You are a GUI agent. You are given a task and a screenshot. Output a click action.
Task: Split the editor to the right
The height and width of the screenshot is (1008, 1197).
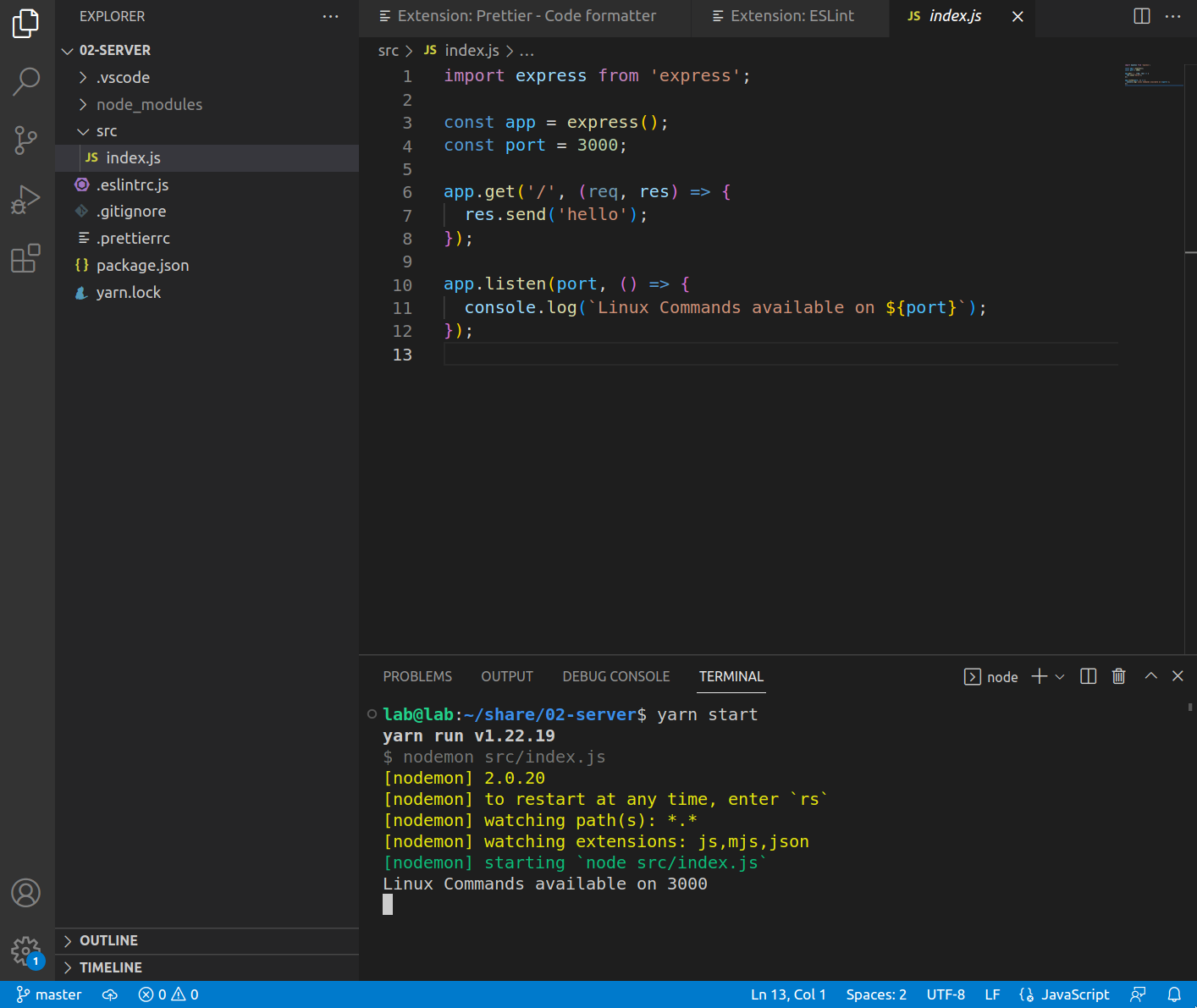[x=1142, y=16]
